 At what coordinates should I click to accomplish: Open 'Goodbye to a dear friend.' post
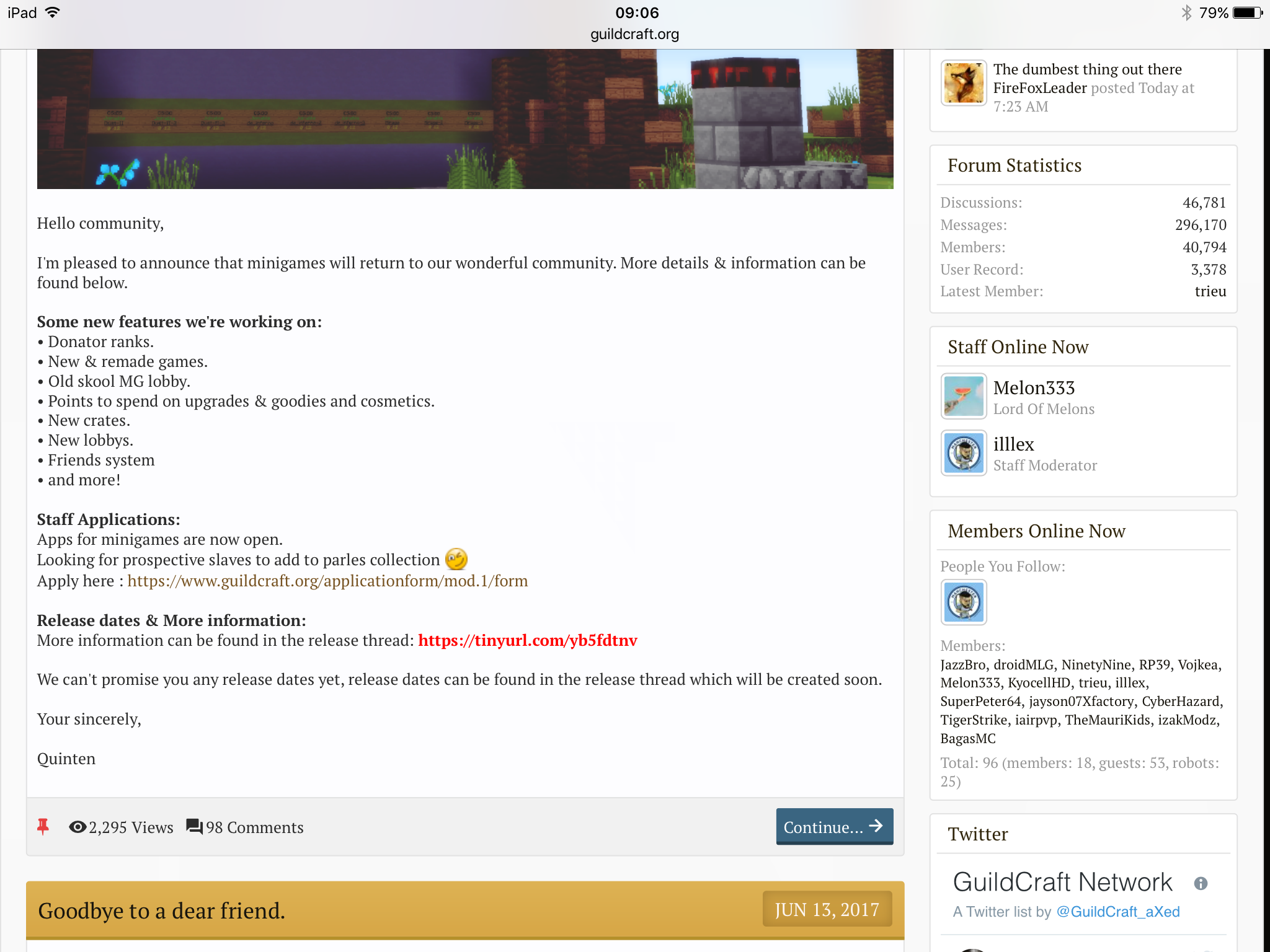tap(161, 910)
